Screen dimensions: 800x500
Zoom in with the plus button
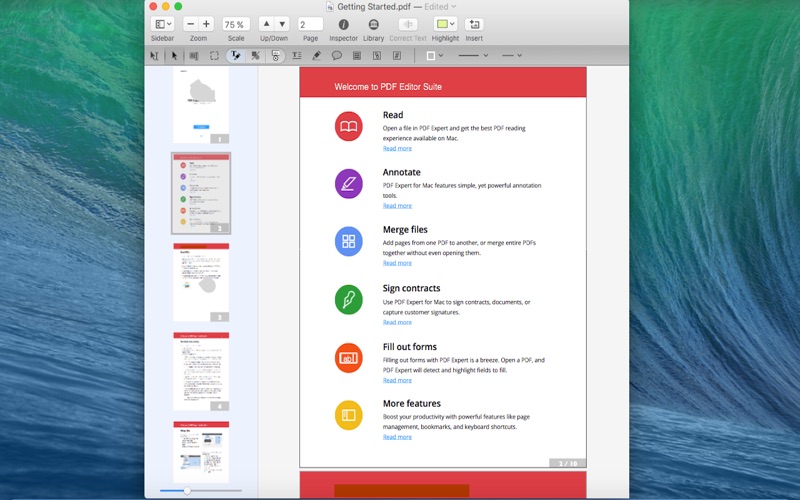(206, 24)
